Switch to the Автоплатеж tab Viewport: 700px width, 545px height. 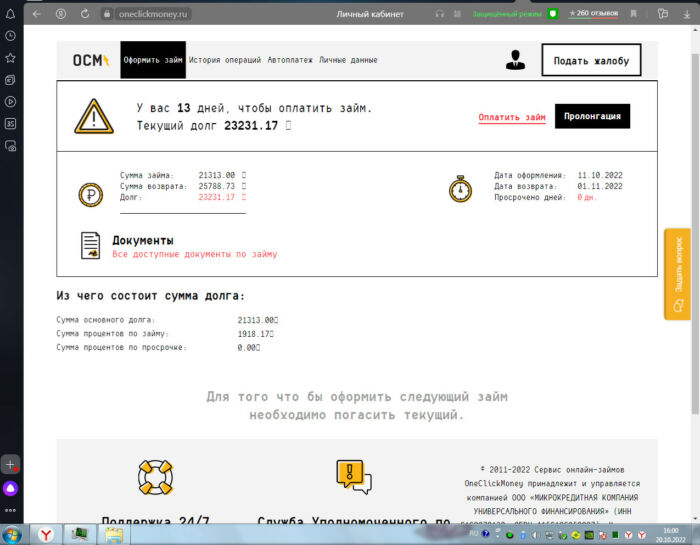tap(290, 60)
